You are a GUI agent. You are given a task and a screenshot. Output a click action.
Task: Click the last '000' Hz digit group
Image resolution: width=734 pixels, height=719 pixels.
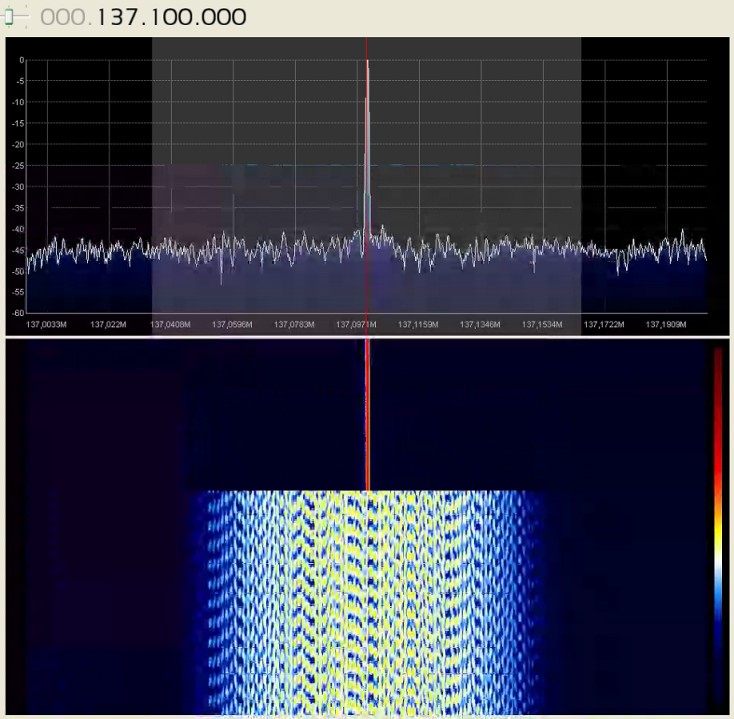tap(221, 18)
